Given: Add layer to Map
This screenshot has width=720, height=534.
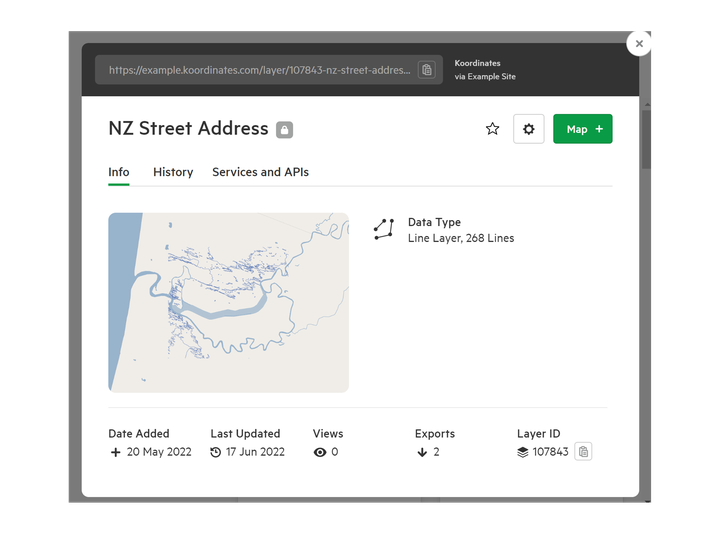Looking at the screenshot, I should coord(583,129).
